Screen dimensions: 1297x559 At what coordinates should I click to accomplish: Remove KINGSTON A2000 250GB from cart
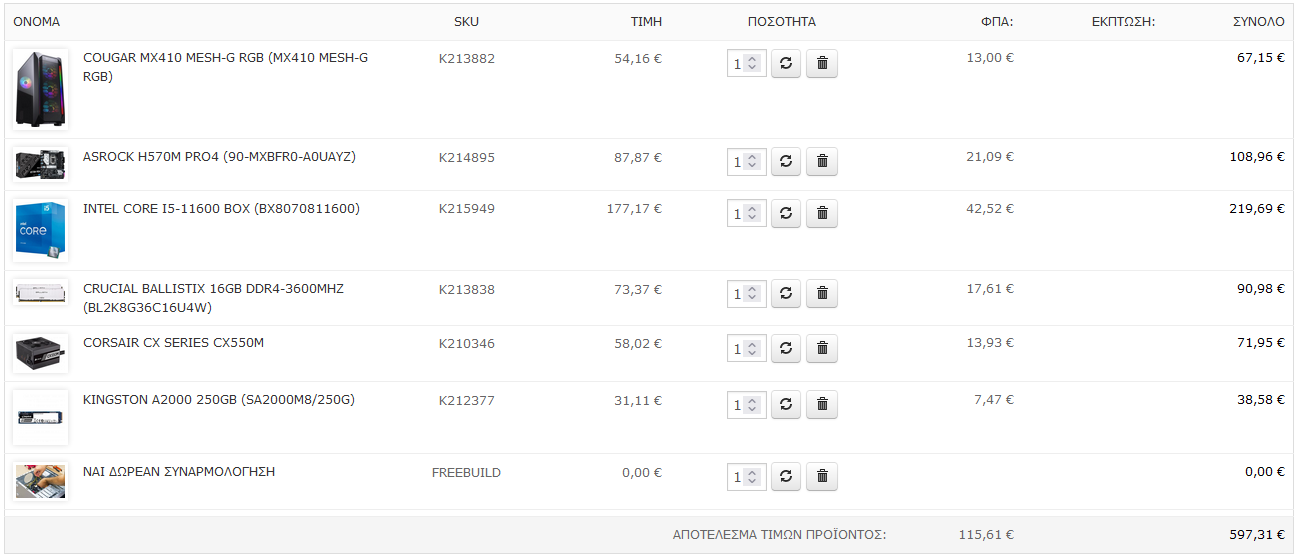point(822,404)
